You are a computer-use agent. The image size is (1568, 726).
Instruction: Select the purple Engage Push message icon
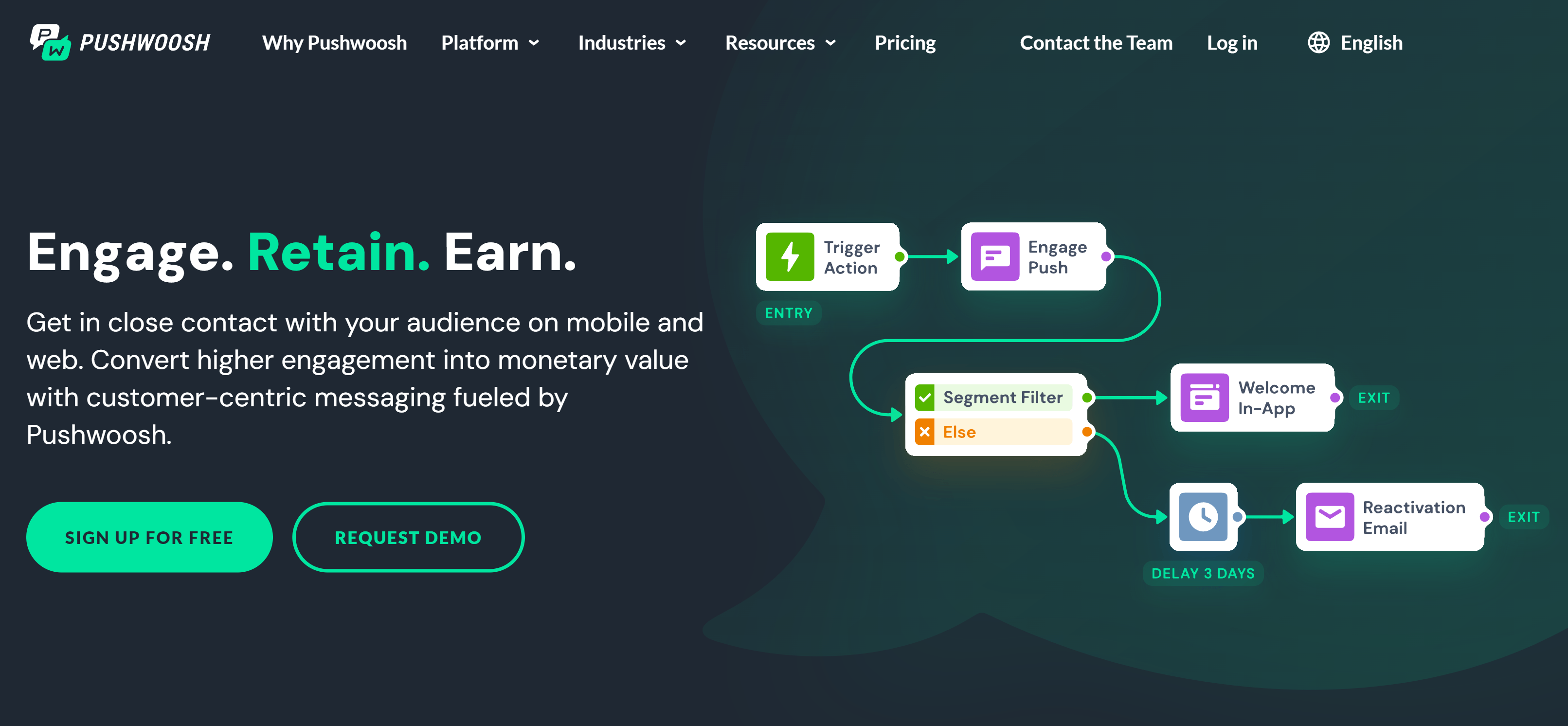(x=994, y=256)
